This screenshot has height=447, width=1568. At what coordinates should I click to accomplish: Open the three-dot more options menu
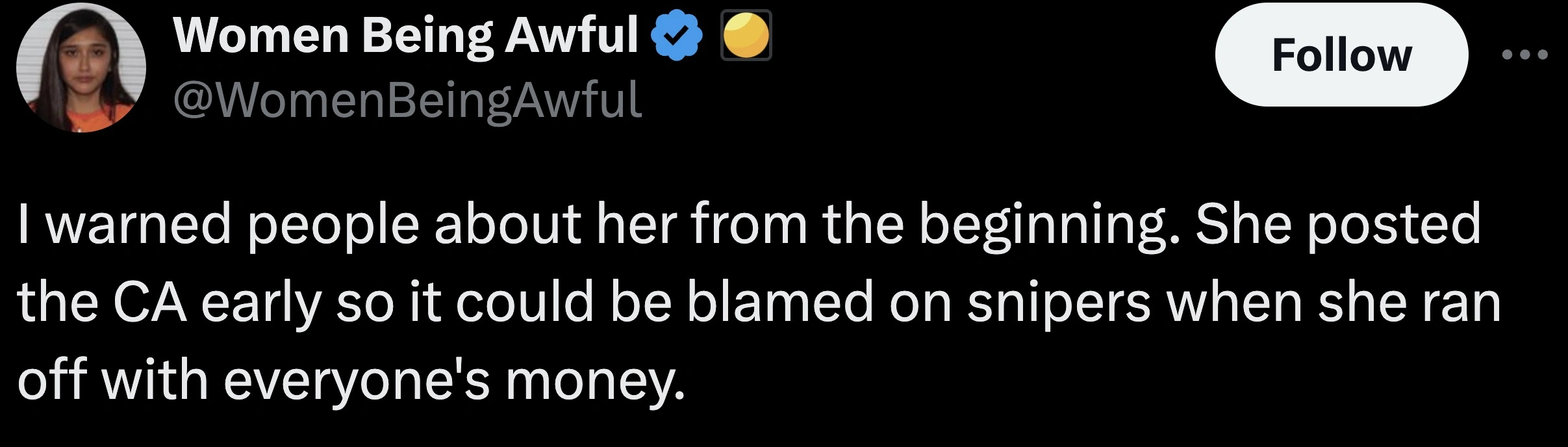coord(1524,55)
